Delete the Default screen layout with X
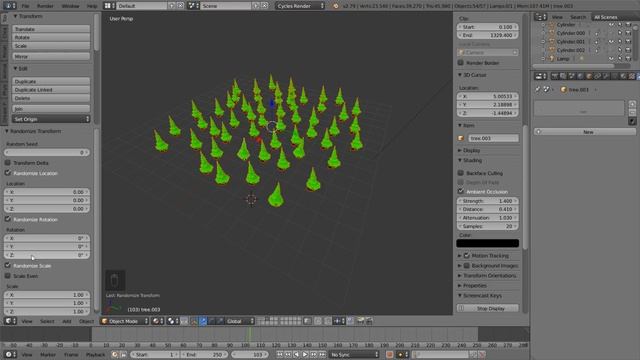 [180, 6]
